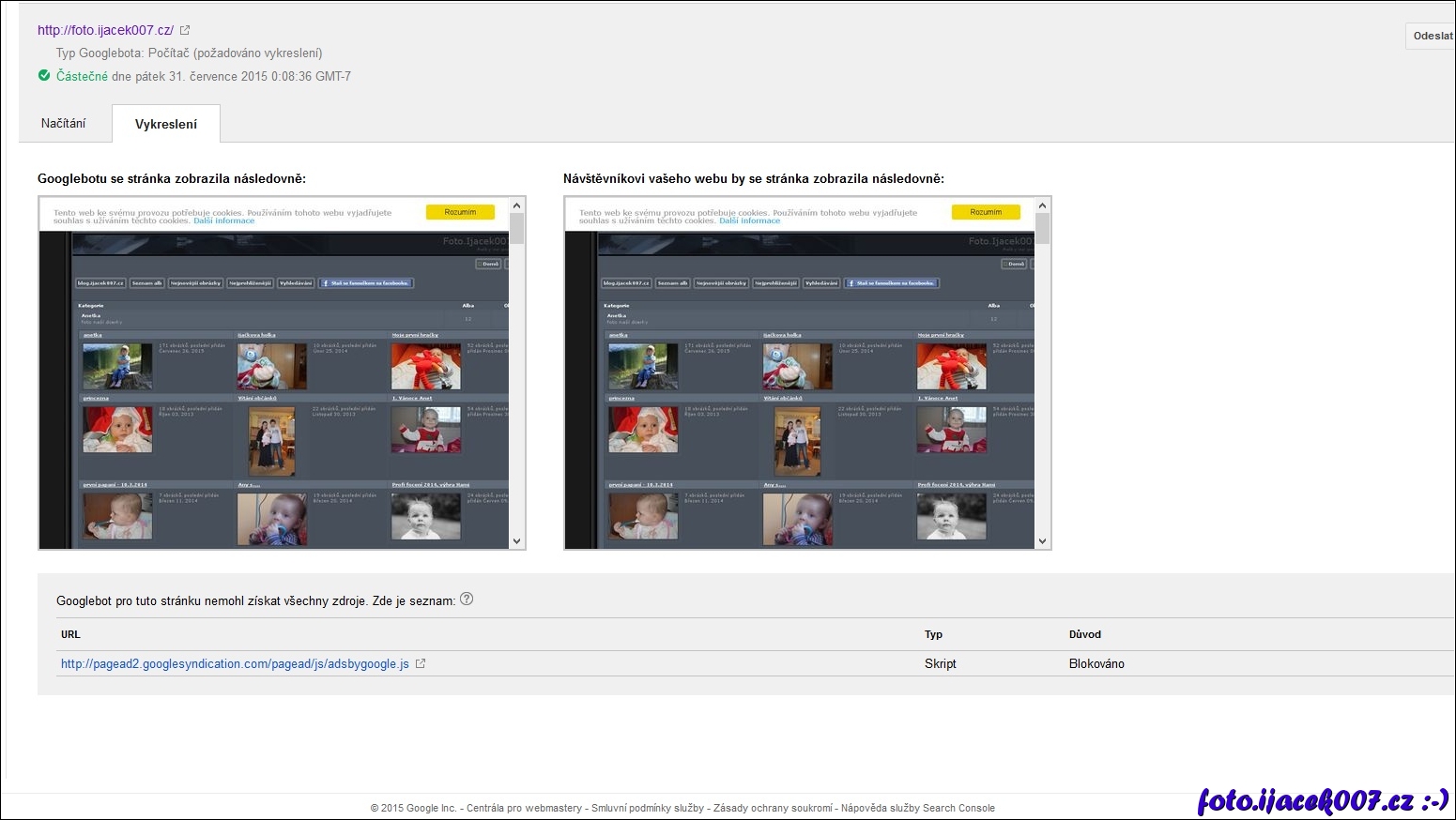Click the visitor rendered page preview
This screenshot has width=1456, height=820.
pos(800,375)
